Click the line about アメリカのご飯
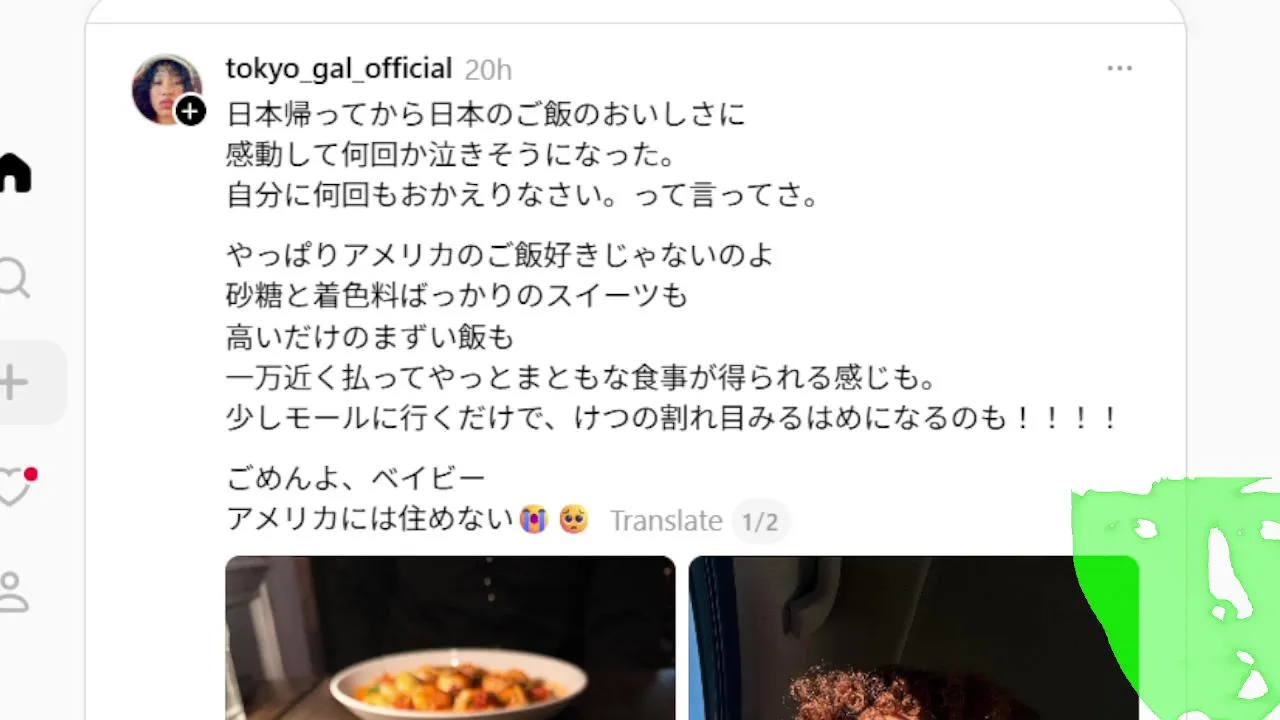1280x720 pixels. pyautogui.click(x=500, y=256)
